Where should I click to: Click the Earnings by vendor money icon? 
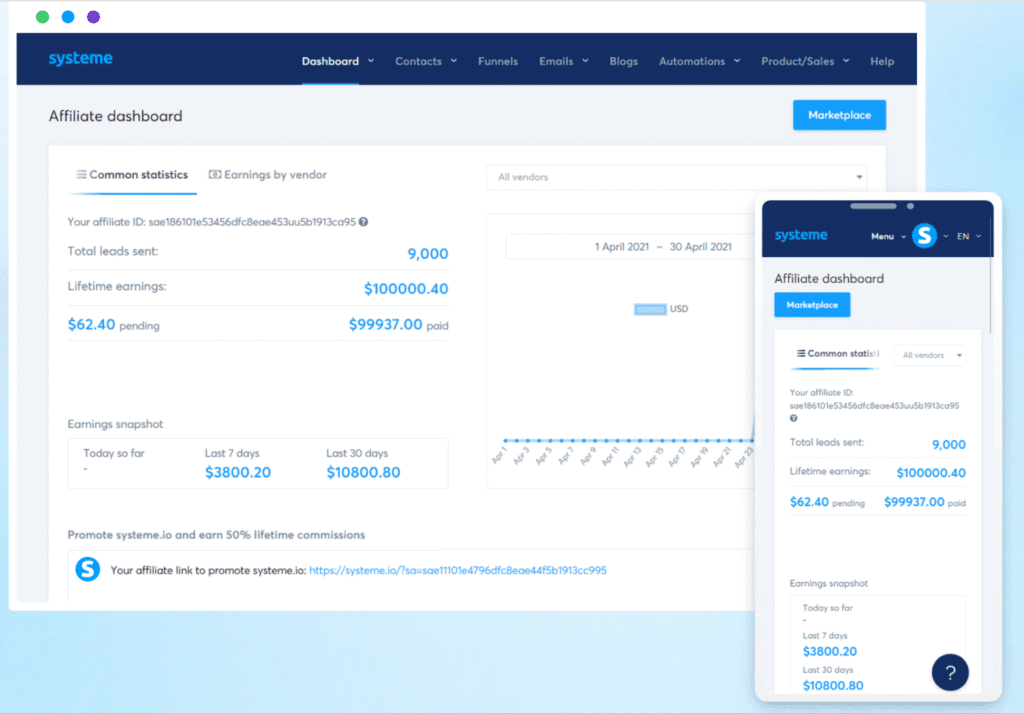tap(214, 174)
